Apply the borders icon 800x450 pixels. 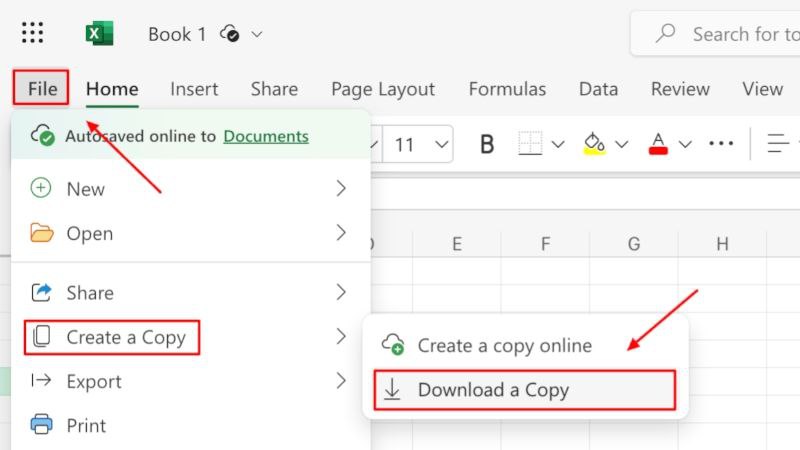click(x=530, y=144)
